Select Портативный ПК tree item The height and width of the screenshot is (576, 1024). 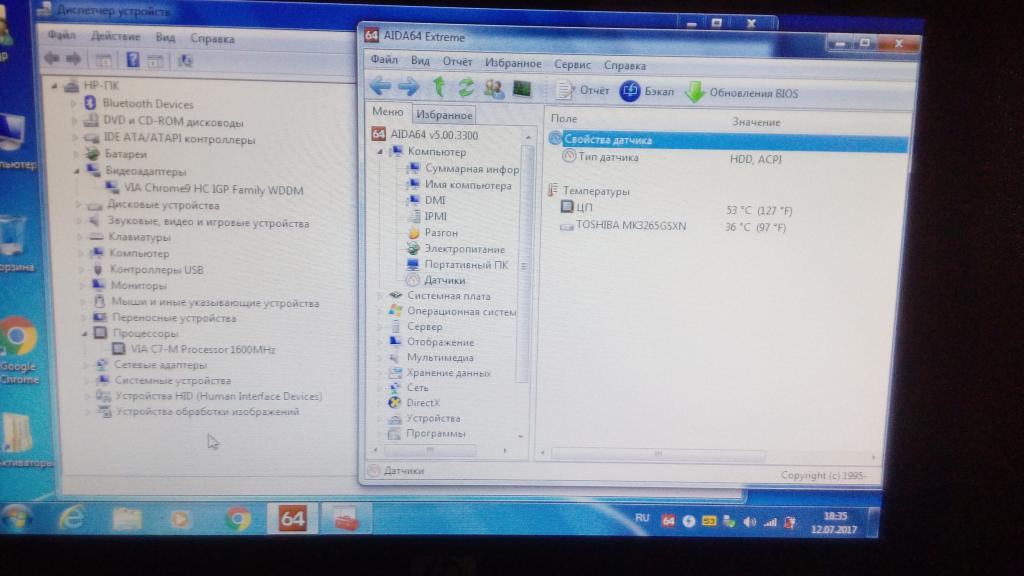(466, 264)
